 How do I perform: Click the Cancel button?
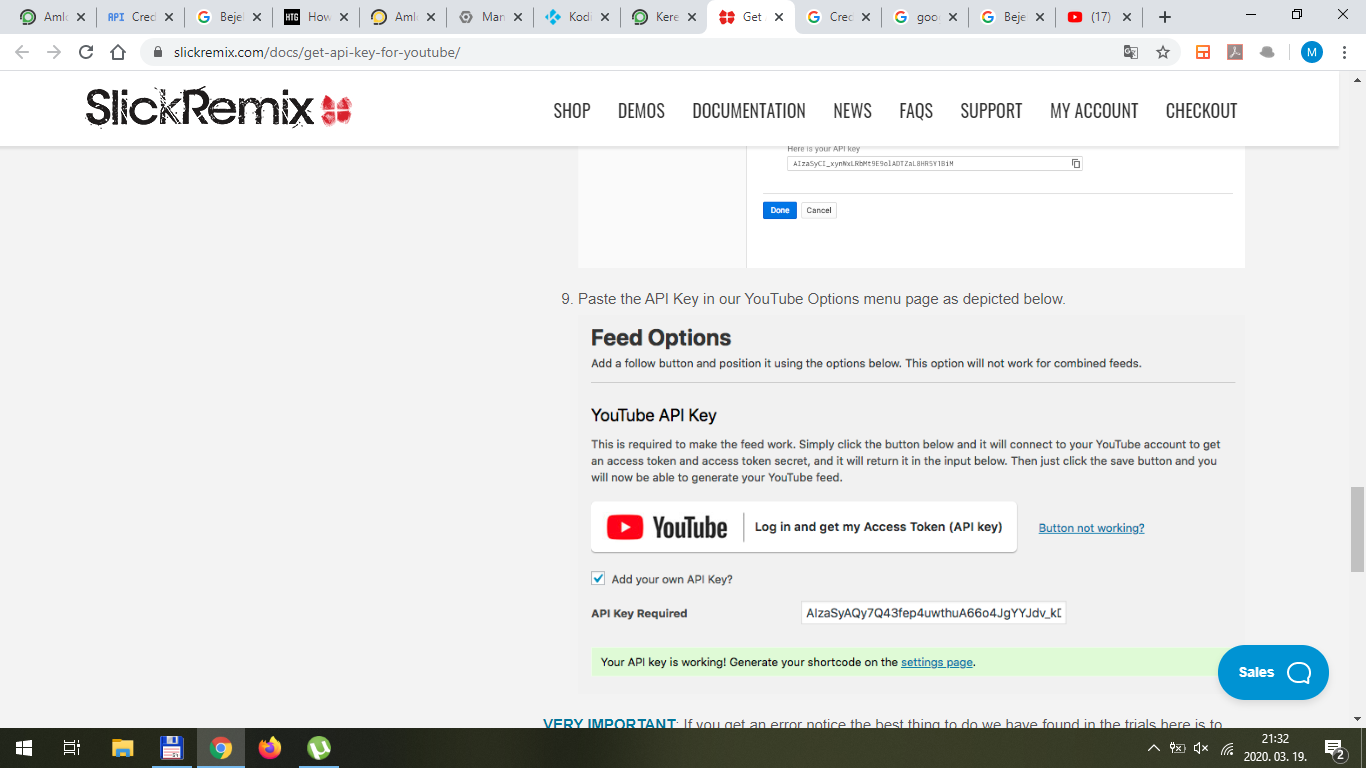tap(819, 210)
